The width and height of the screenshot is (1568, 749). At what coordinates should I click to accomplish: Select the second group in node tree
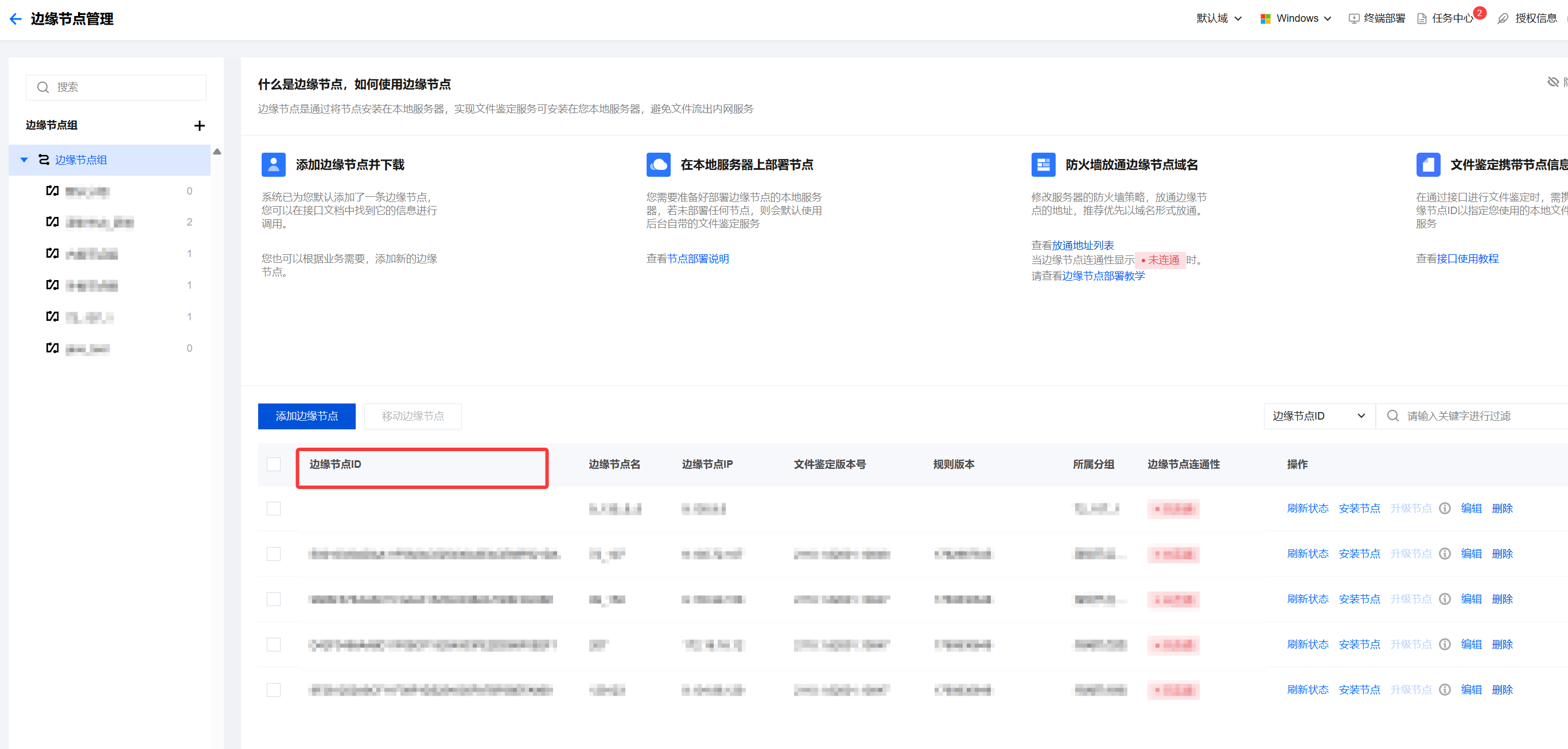point(99,222)
